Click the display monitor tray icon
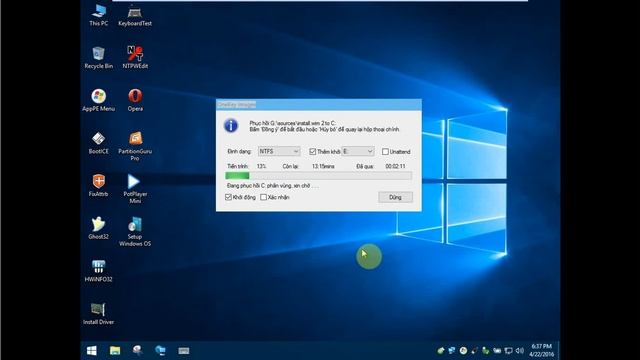Viewport: 640px width, 360px height. coord(509,351)
